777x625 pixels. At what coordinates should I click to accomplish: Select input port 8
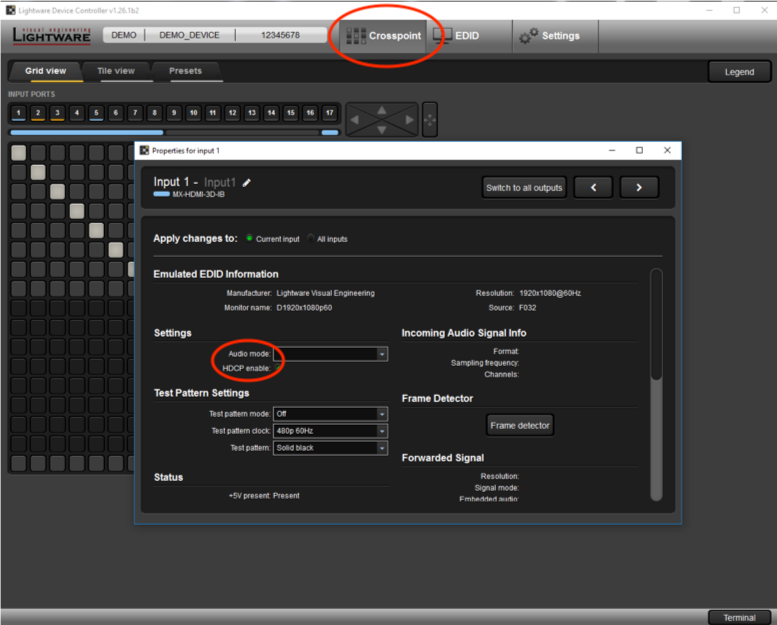tap(155, 113)
